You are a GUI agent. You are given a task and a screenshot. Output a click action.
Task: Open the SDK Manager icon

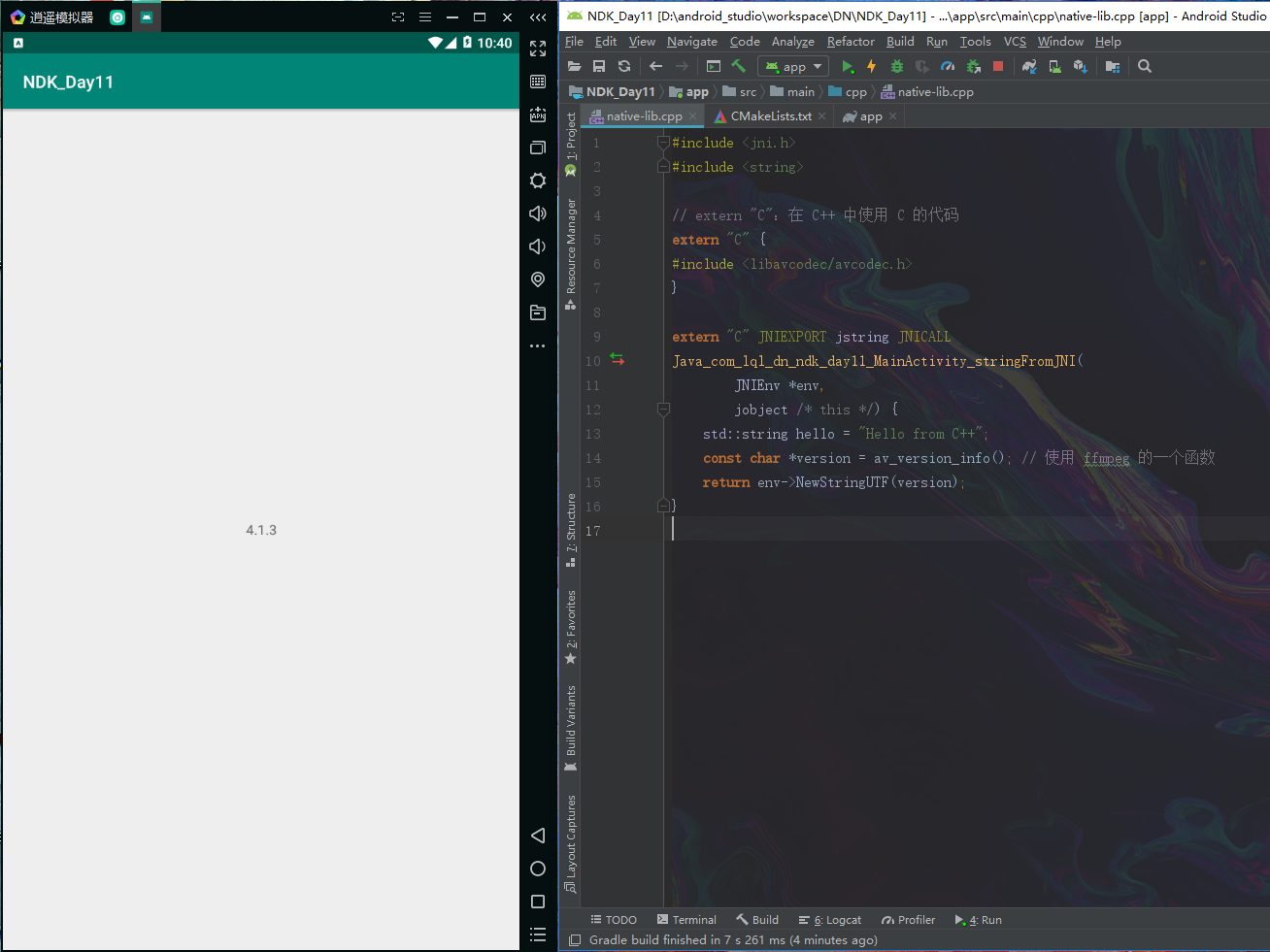click(x=1080, y=66)
